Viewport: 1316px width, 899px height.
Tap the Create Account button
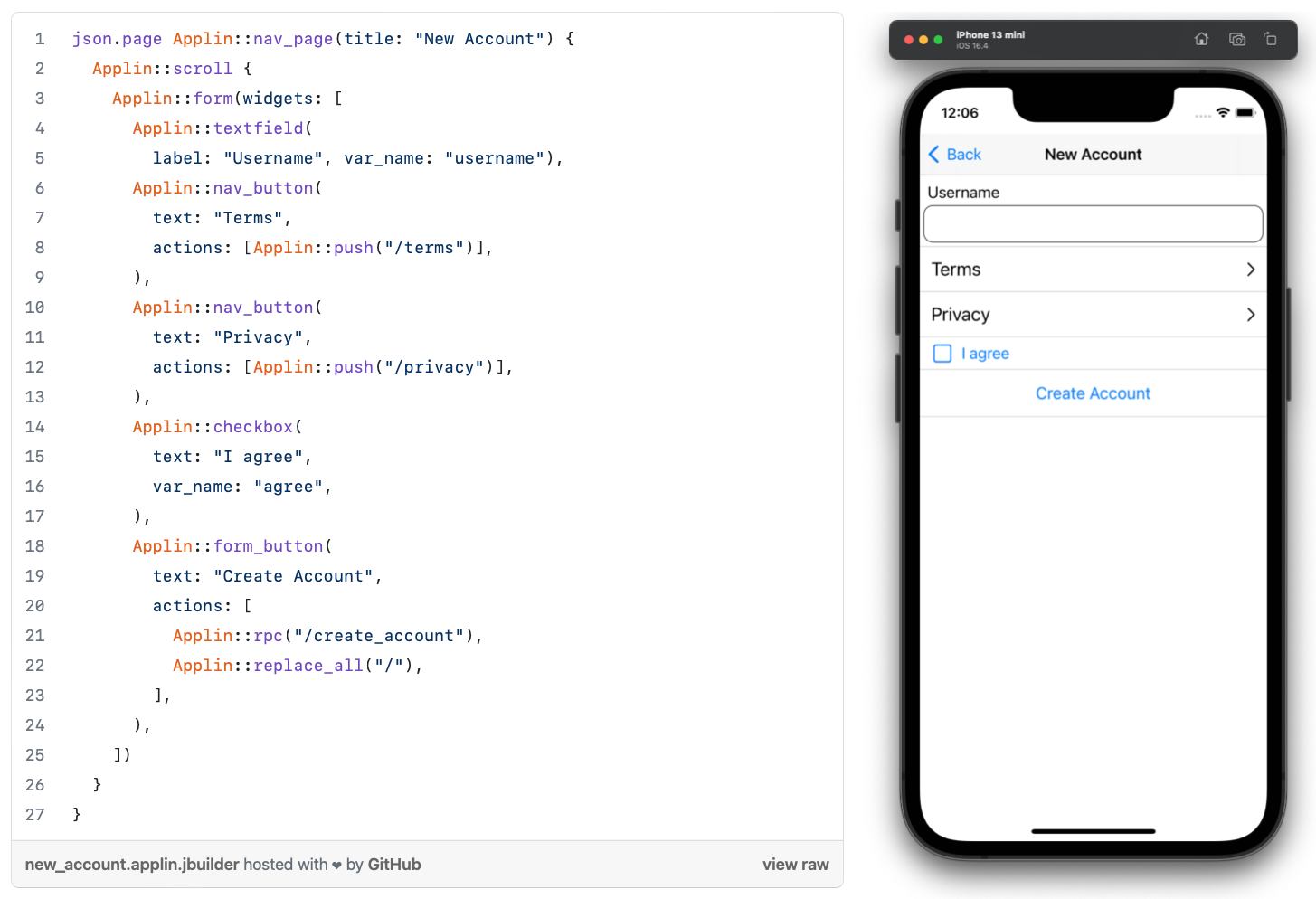[1093, 393]
